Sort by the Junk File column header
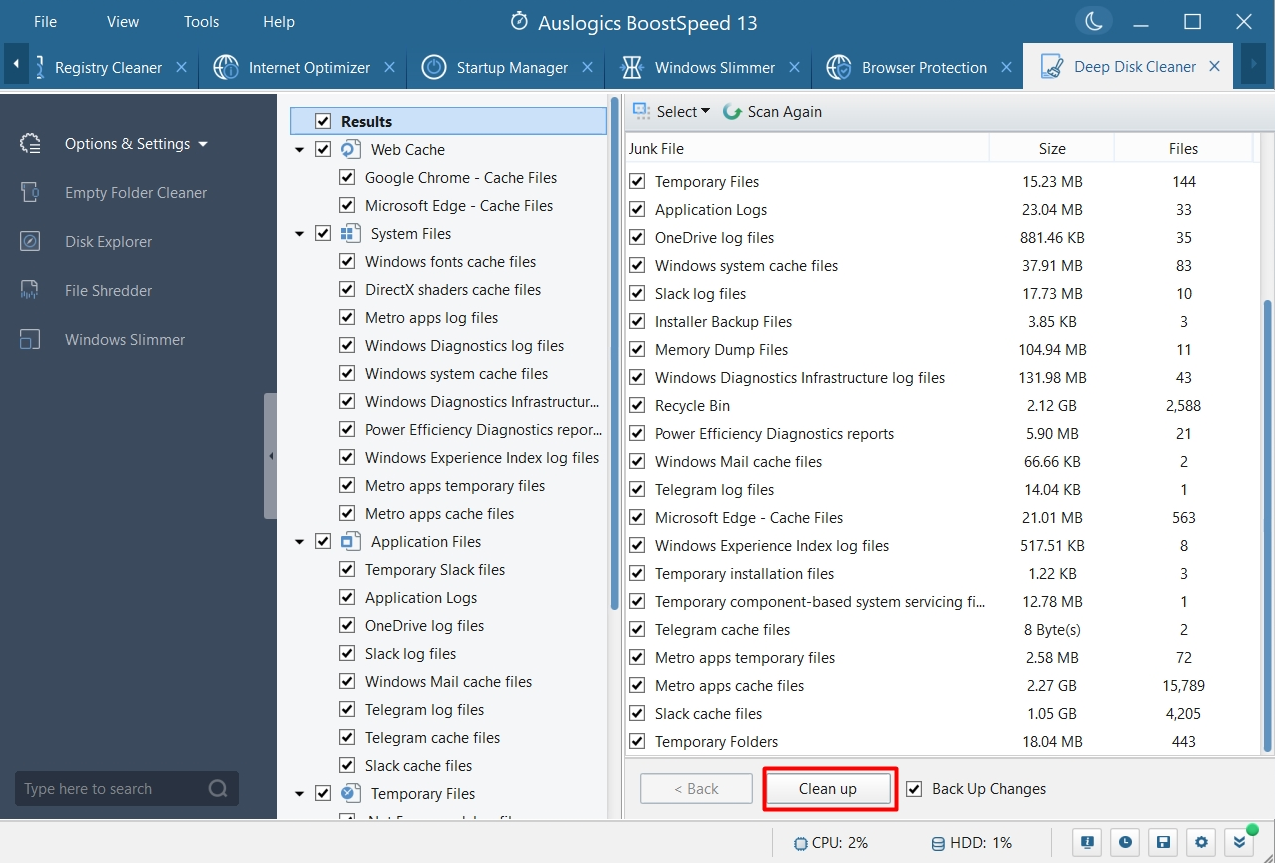Screen dimensions: 1275x863 (807, 149)
